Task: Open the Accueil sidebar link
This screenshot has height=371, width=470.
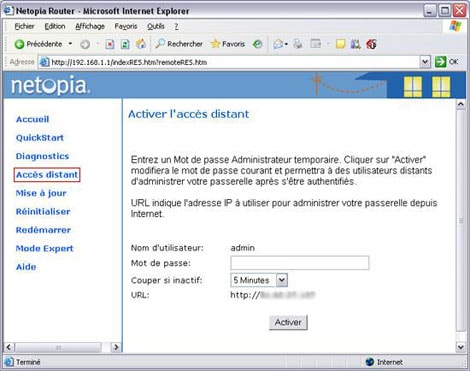Action: 32,119
